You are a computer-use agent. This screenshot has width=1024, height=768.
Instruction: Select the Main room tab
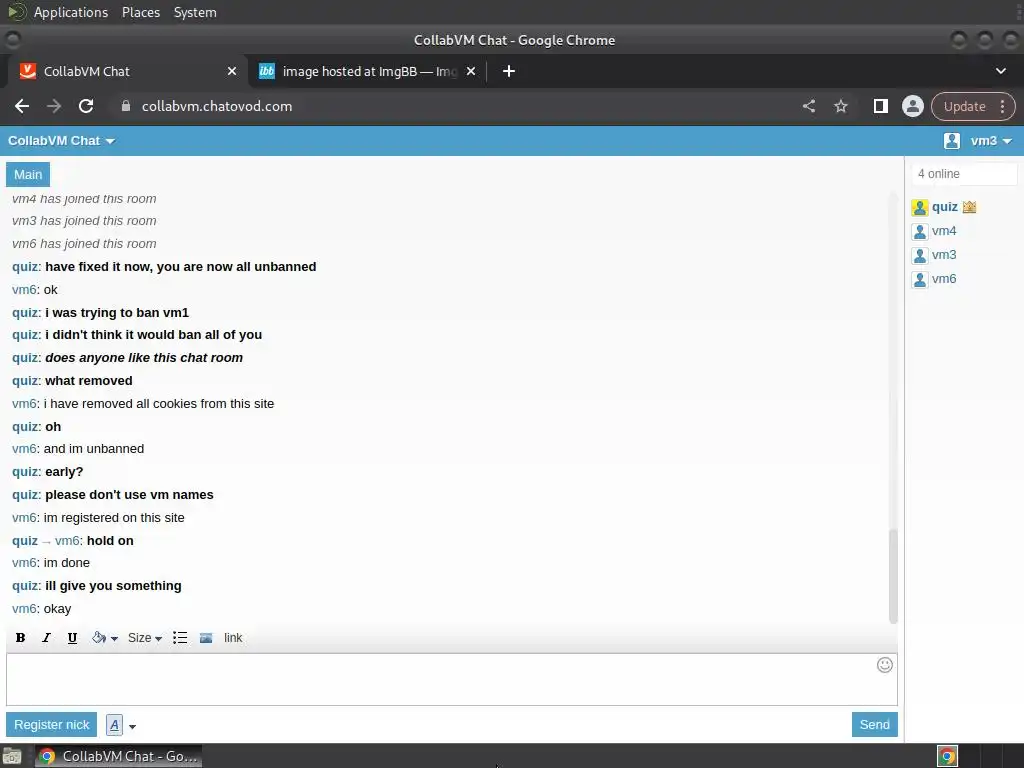28,174
